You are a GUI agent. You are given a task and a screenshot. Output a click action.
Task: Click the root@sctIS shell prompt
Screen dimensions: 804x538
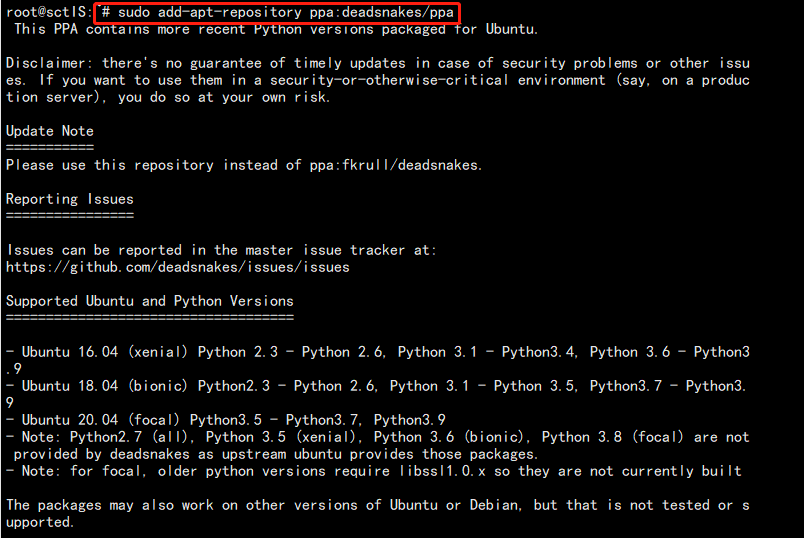(x=45, y=12)
